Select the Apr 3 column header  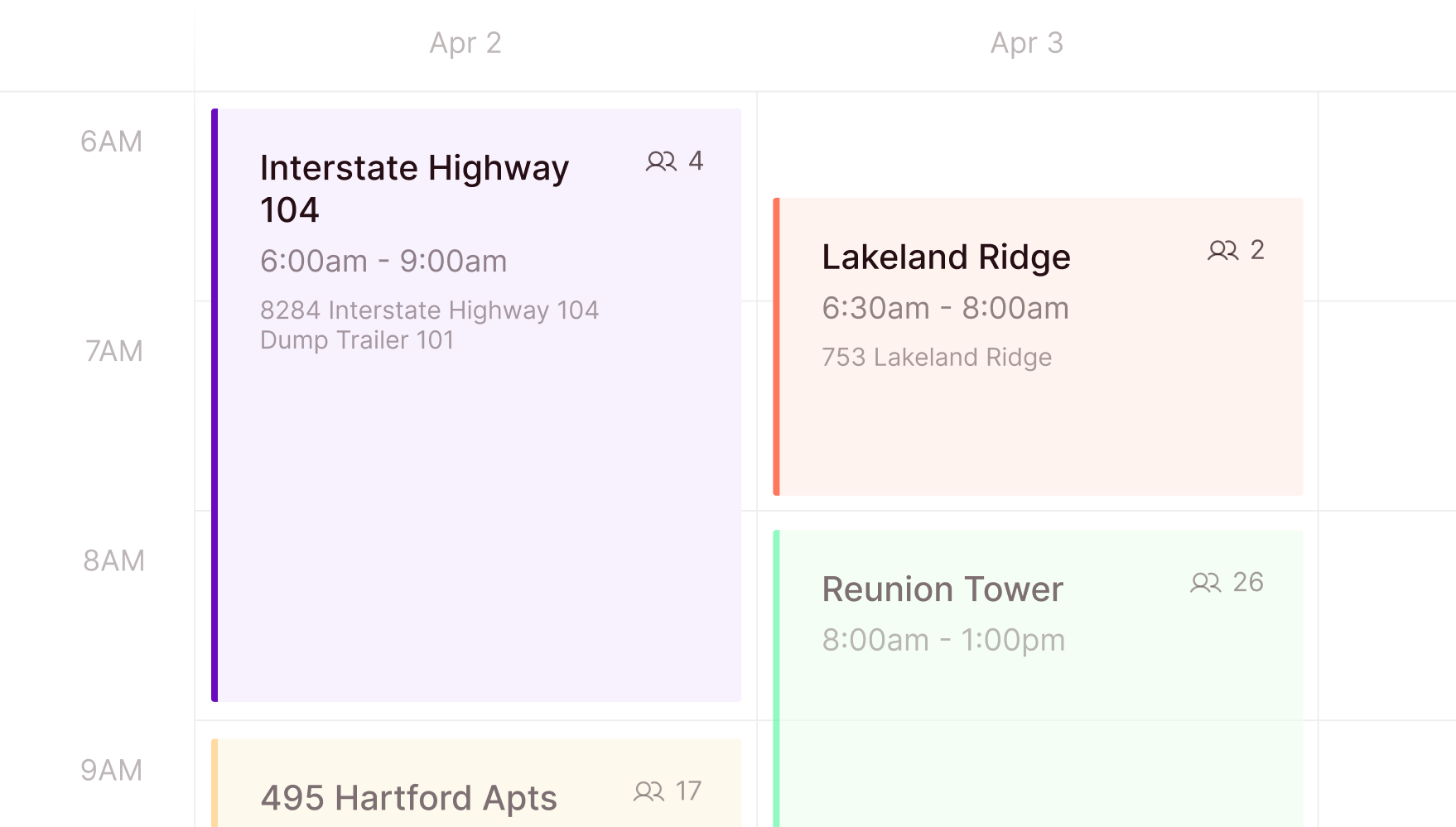(1026, 43)
